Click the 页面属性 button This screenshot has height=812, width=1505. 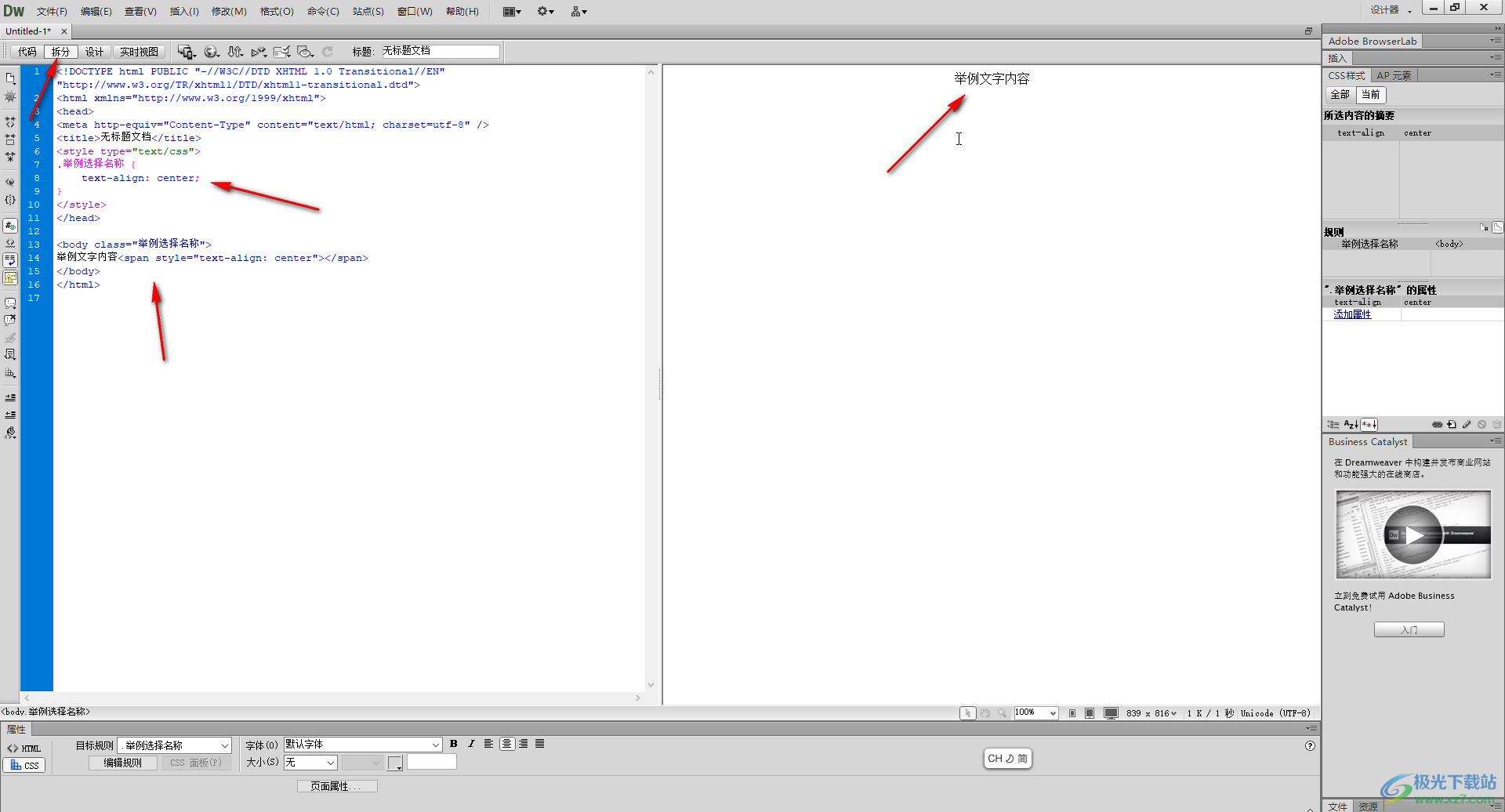336,786
